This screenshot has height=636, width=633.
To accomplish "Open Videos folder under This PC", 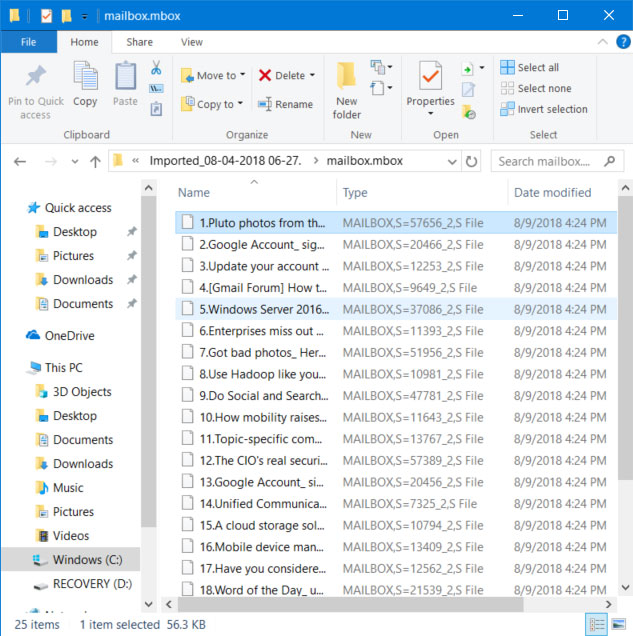I will coord(62,535).
